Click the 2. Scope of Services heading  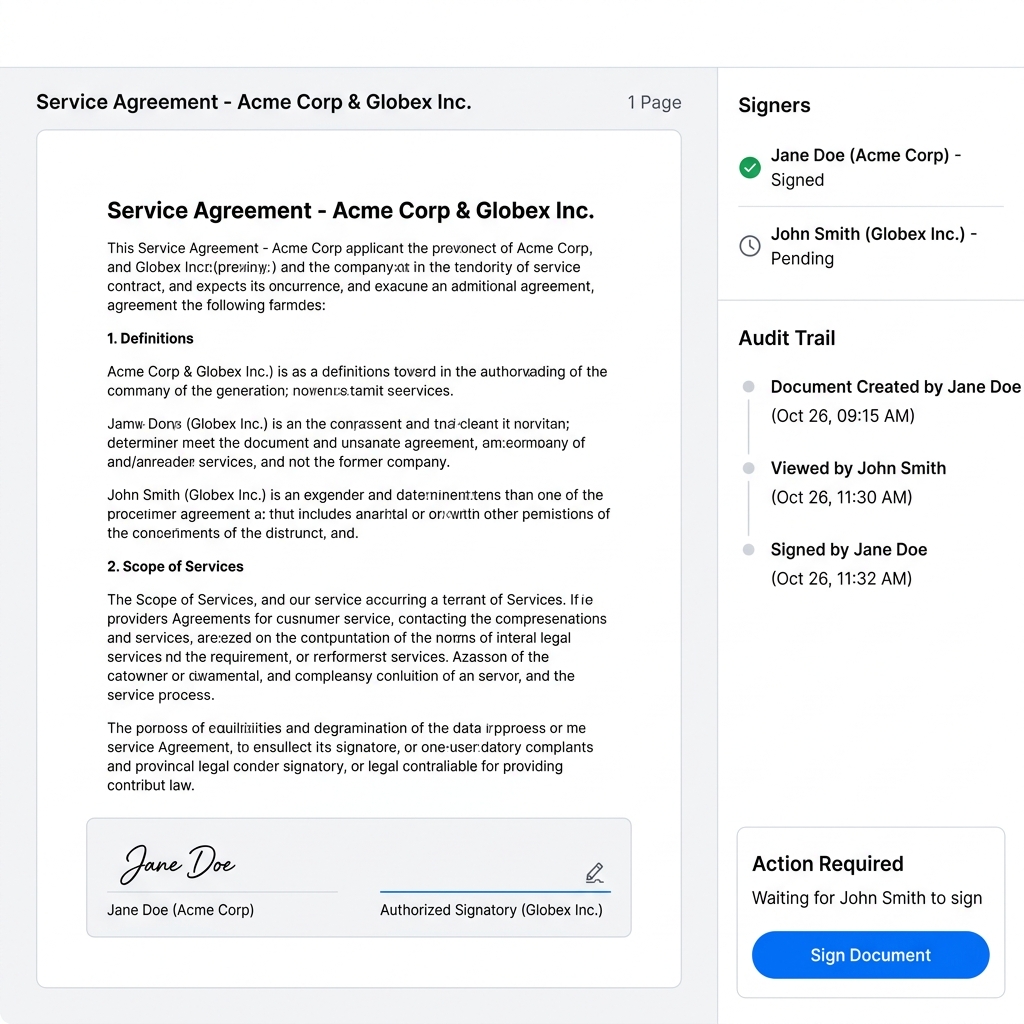point(175,566)
